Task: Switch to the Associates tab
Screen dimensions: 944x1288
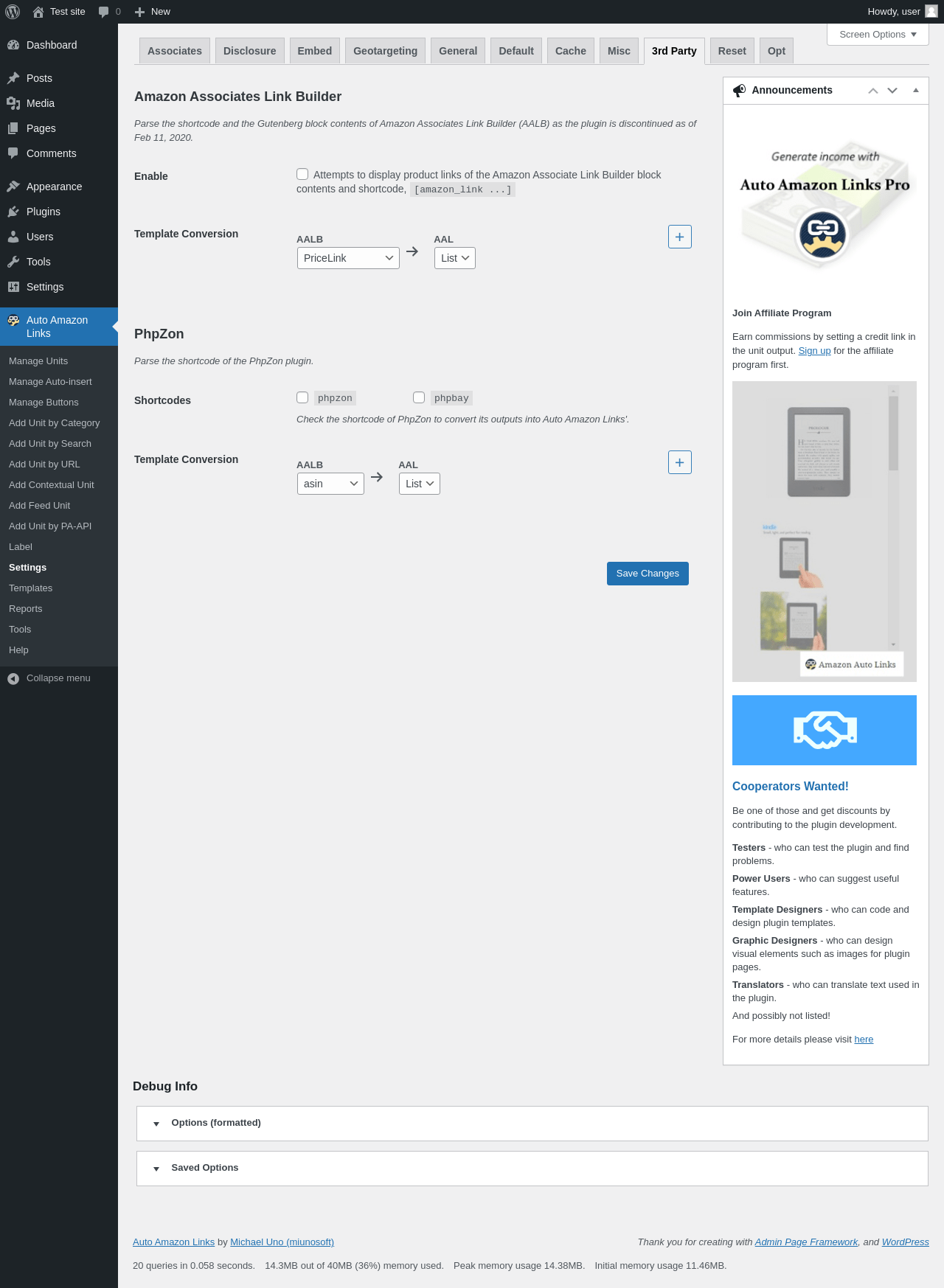Action: [x=175, y=51]
